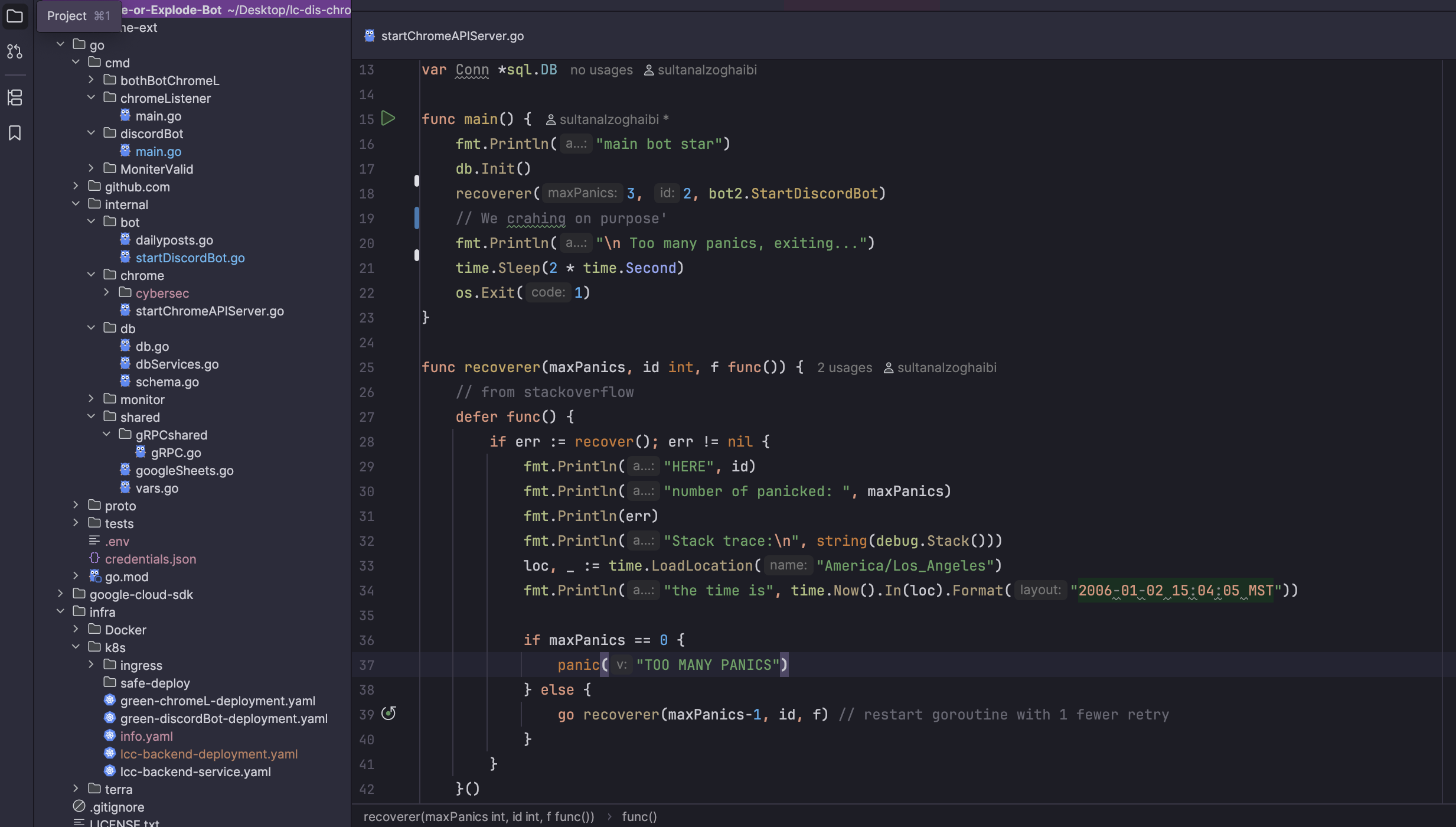1456x827 pixels.
Task: Expand the bothBotChromeL folder
Action: 91,80
